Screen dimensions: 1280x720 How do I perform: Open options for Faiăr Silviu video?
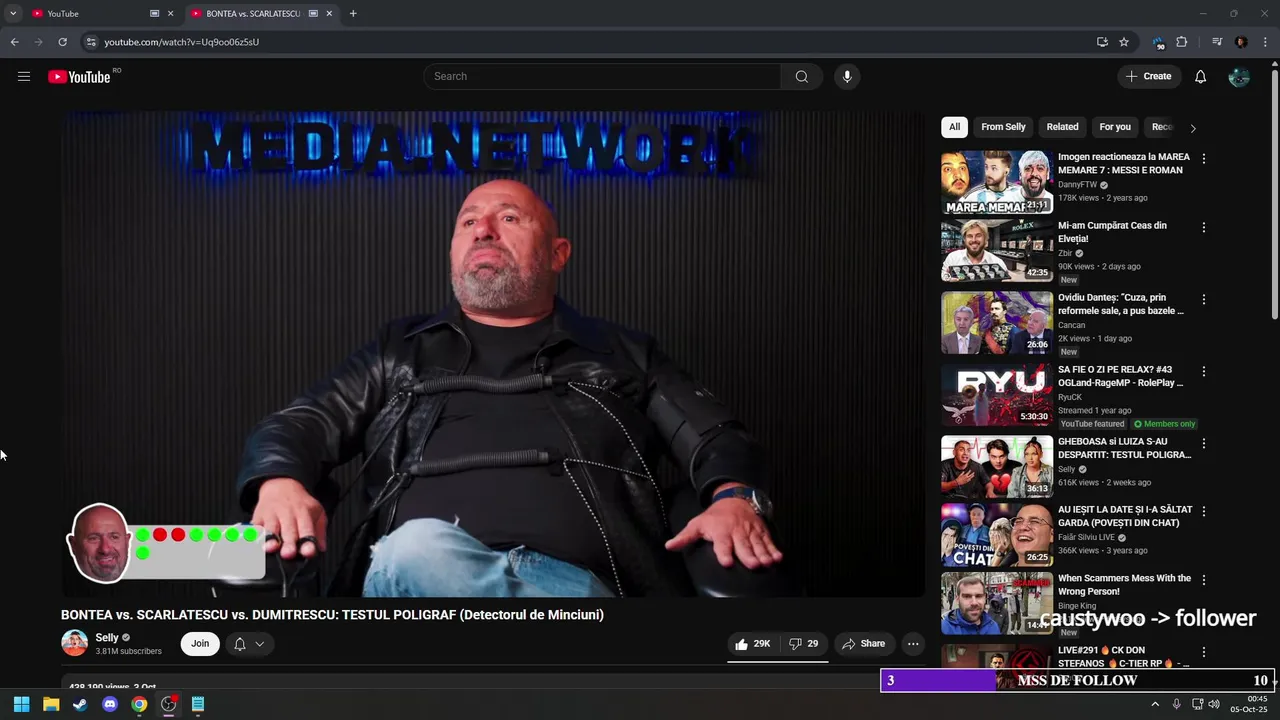coord(1203,511)
